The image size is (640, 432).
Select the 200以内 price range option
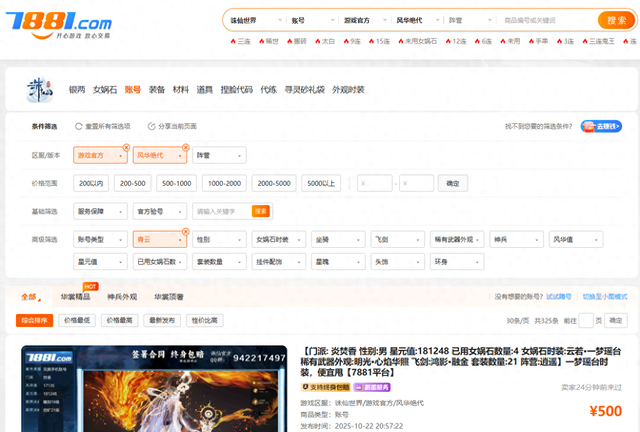(90, 184)
